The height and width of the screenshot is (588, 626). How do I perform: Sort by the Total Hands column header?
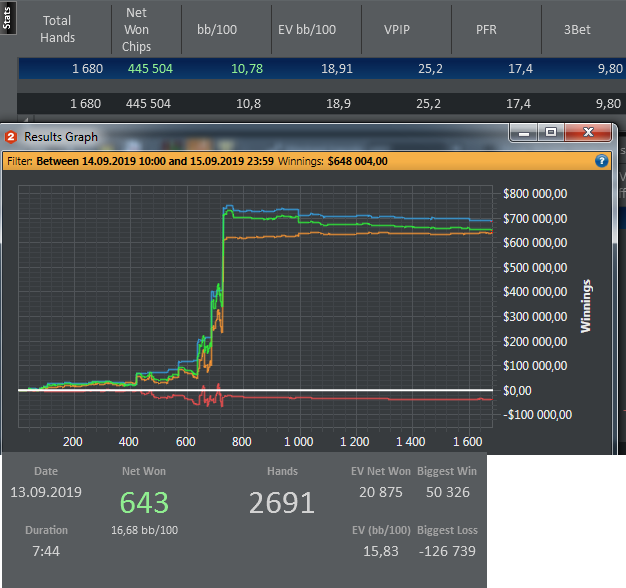tap(57, 29)
